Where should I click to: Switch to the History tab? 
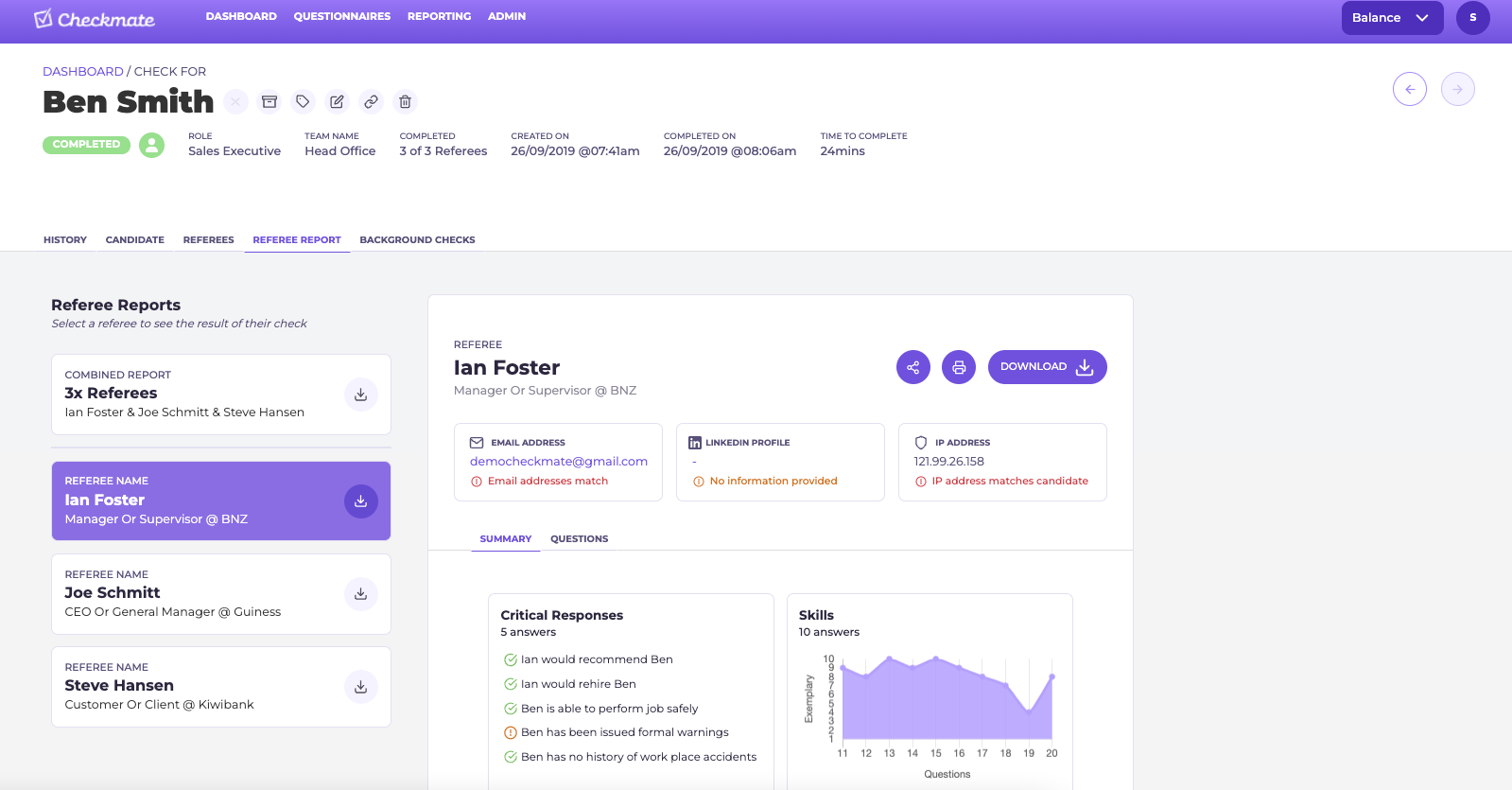point(65,240)
